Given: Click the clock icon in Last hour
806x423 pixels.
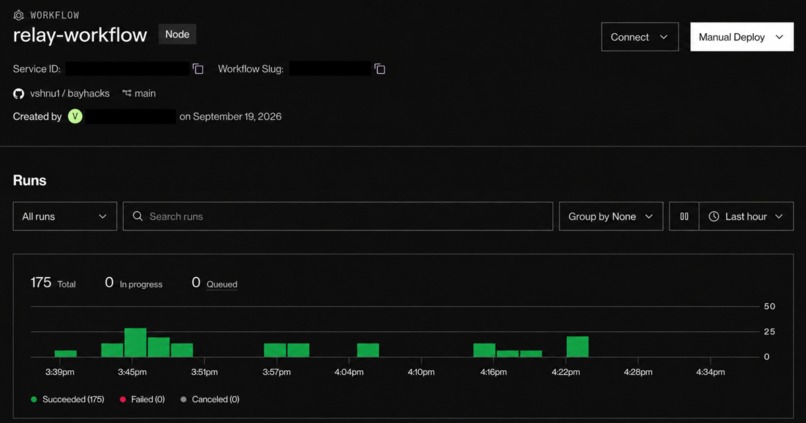Looking at the screenshot, I should (714, 216).
